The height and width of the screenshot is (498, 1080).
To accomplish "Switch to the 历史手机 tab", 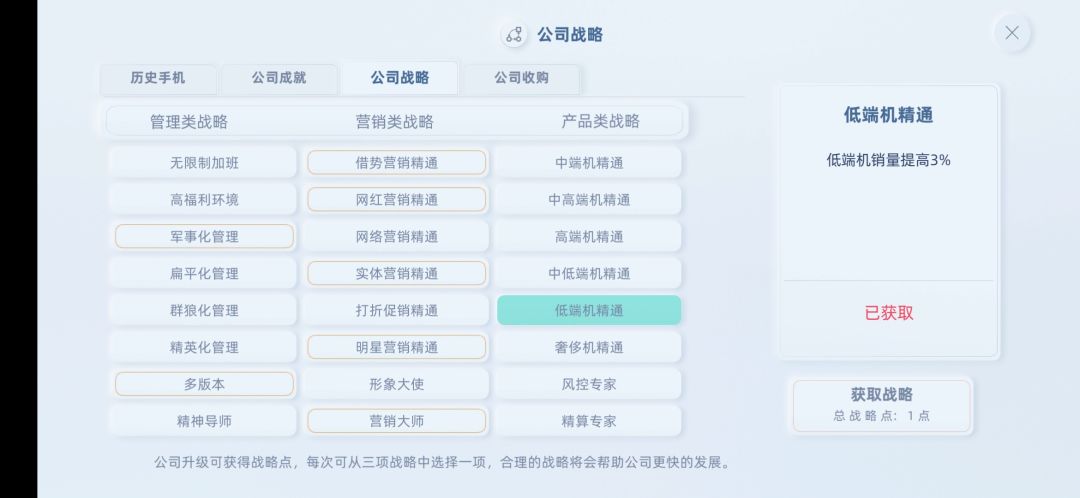I will [158, 78].
